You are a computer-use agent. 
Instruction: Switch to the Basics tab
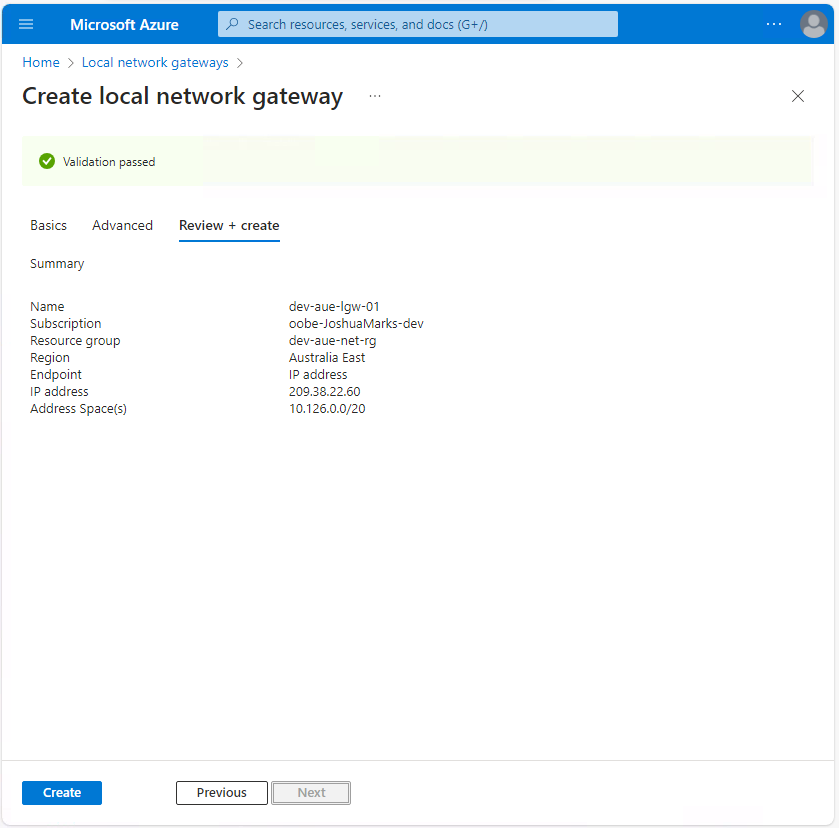(x=48, y=225)
